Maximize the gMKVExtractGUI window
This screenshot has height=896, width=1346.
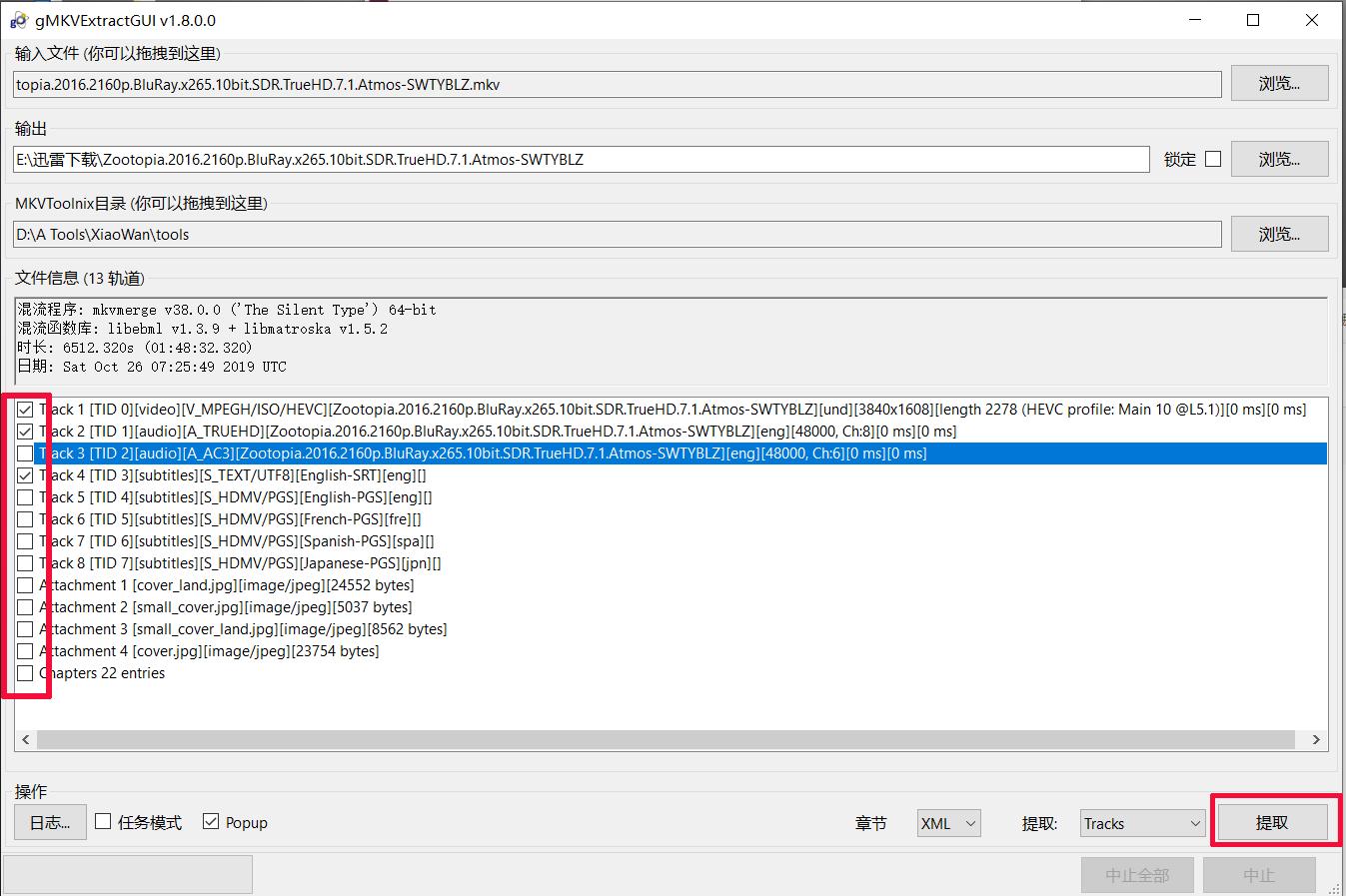point(1253,20)
